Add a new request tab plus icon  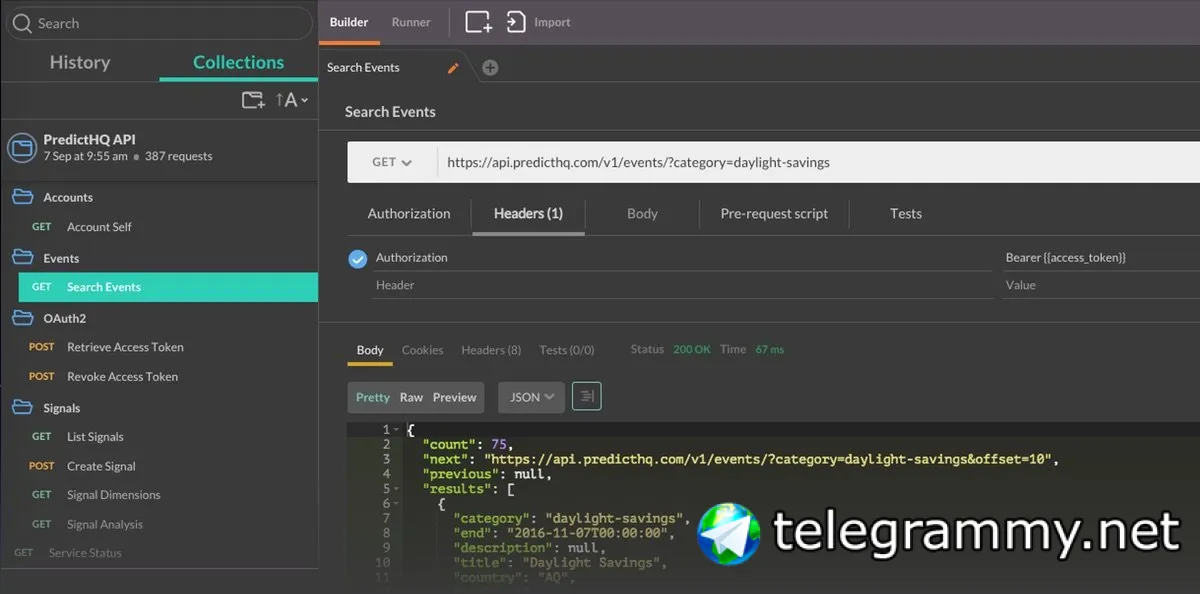pos(490,68)
